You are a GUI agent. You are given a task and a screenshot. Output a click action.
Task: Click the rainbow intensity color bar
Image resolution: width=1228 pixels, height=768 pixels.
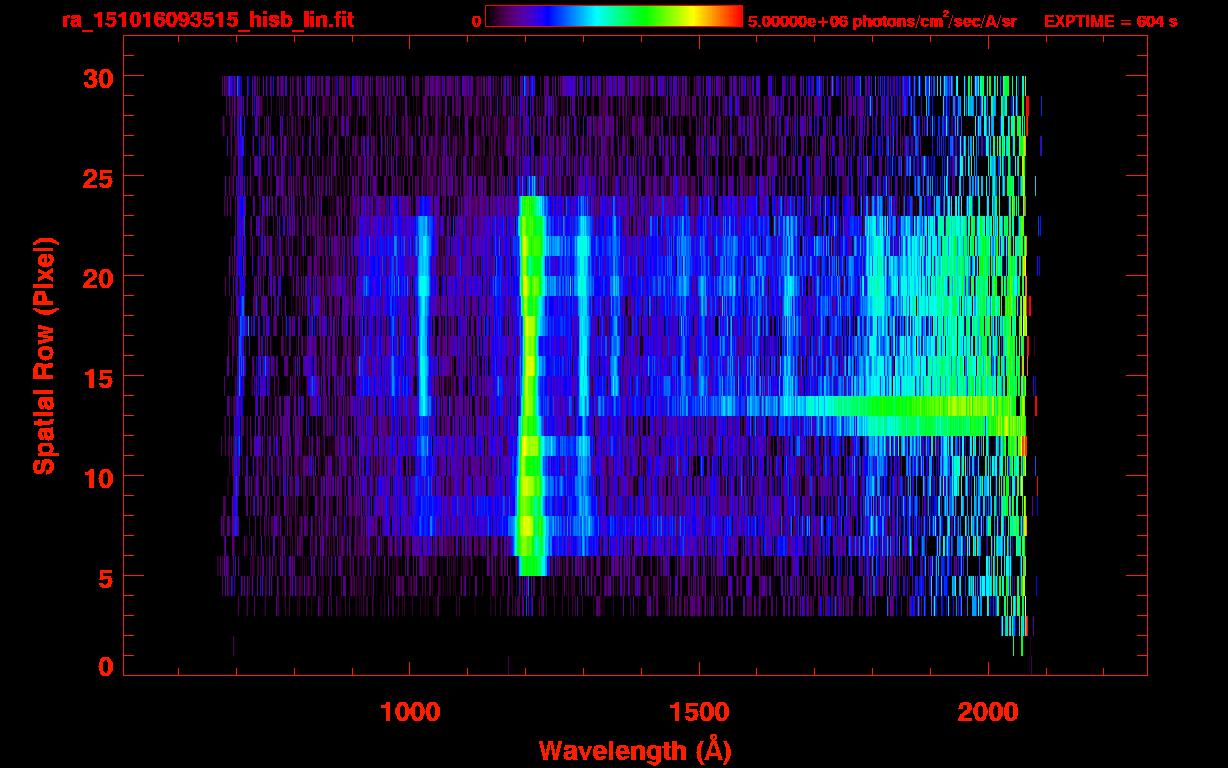[613, 16]
